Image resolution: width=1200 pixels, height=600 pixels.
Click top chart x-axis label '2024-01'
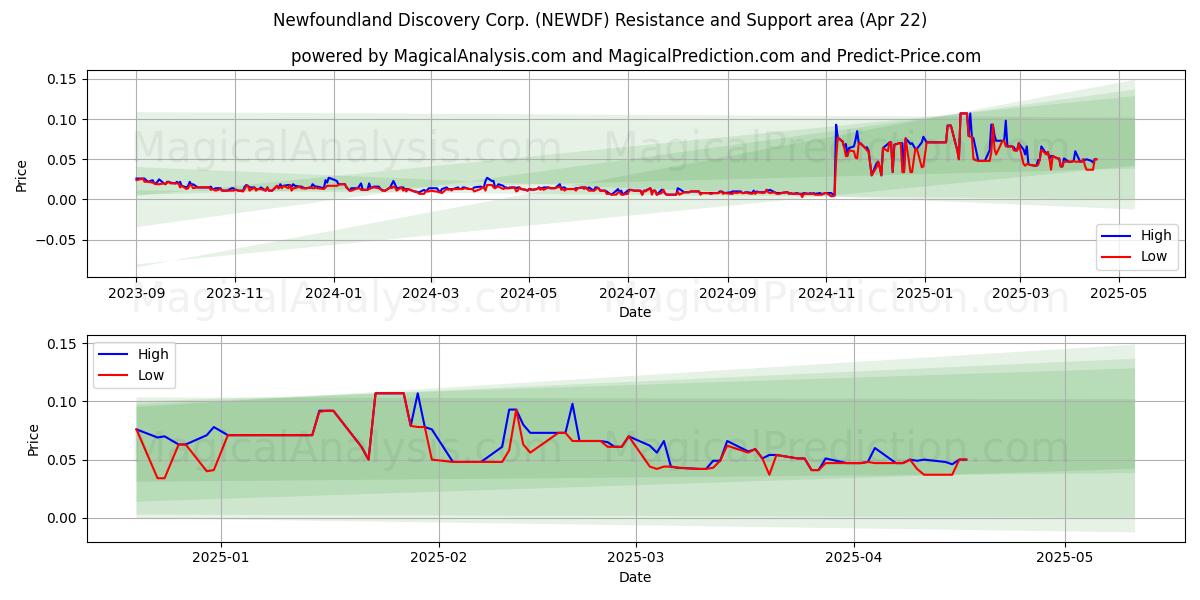pyautogui.click(x=333, y=295)
